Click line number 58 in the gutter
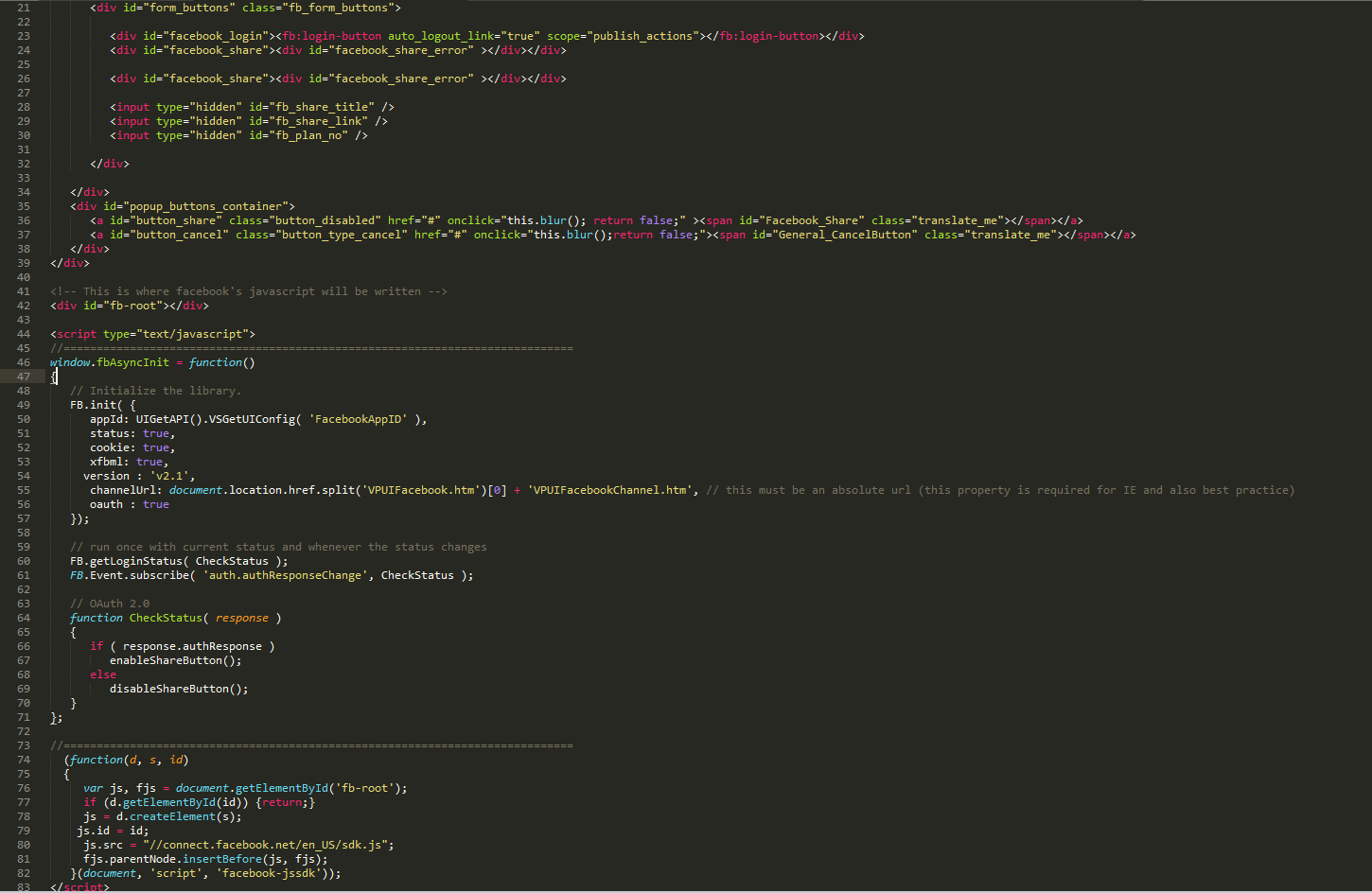The width and height of the screenshot is (1372, 893). (x=24, y=533)
